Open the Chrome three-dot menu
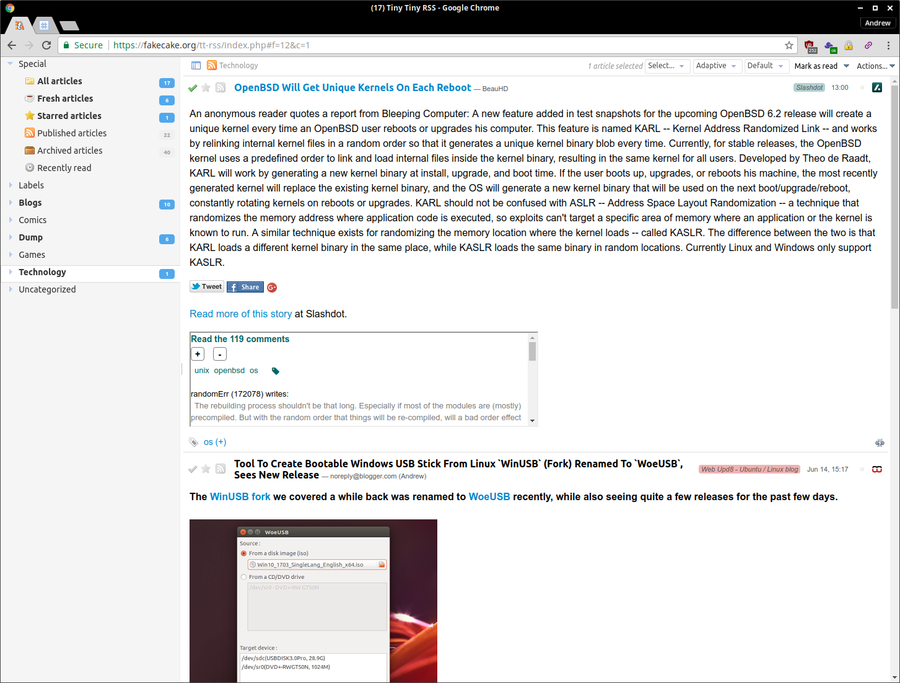This screenshot has height=683, width=900. (x=888, y=45)
